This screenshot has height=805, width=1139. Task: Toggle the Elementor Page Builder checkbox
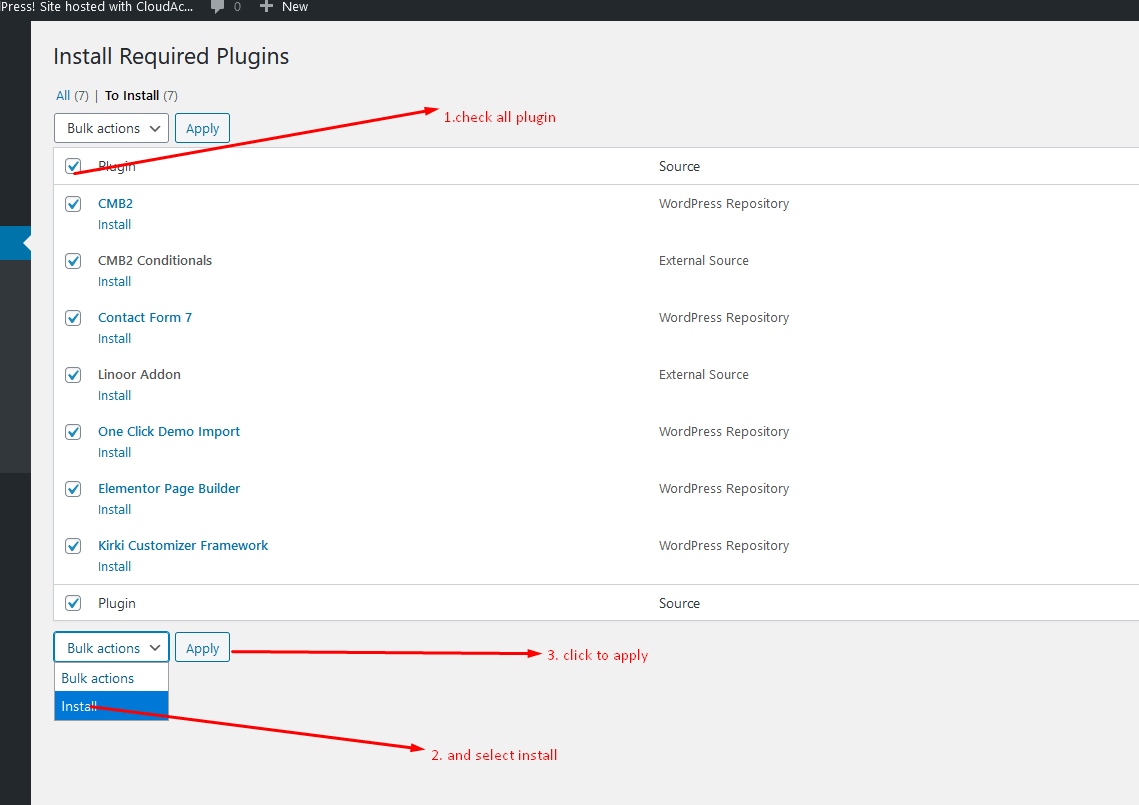pos(73,489)
